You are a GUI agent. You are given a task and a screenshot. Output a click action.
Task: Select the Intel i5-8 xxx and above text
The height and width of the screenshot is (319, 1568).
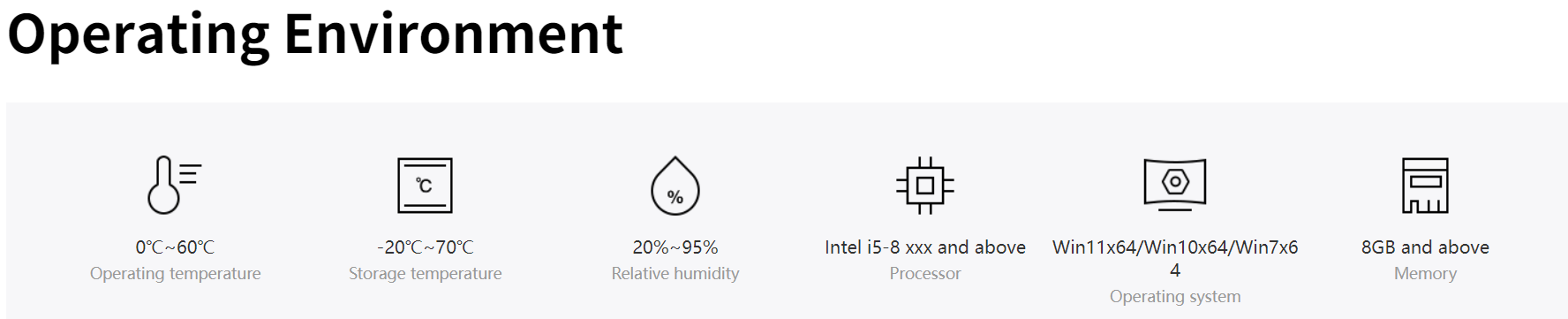tap(925, 247)
